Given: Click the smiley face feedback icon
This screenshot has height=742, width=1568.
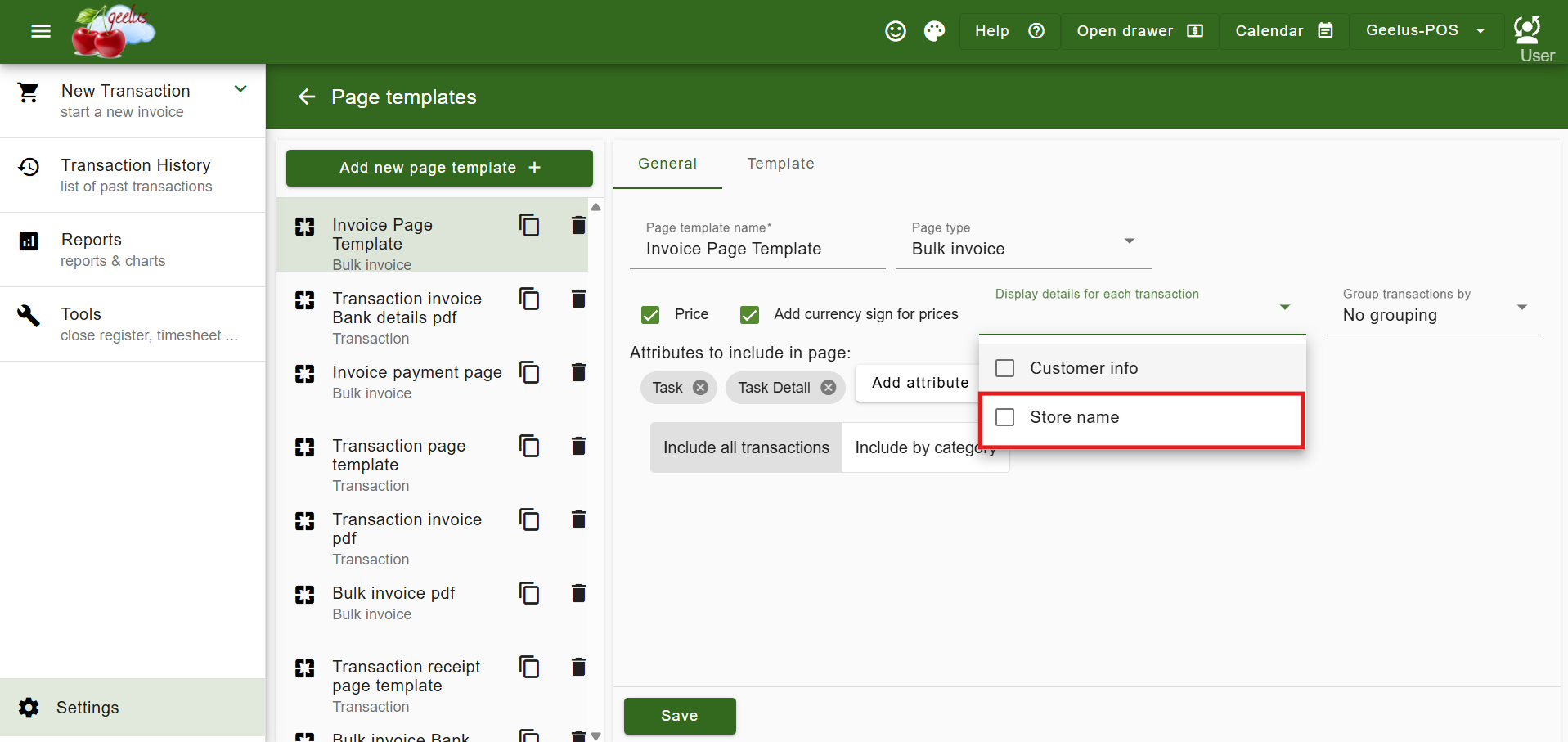Looking at the screenshot, I should tap(896, 31).
